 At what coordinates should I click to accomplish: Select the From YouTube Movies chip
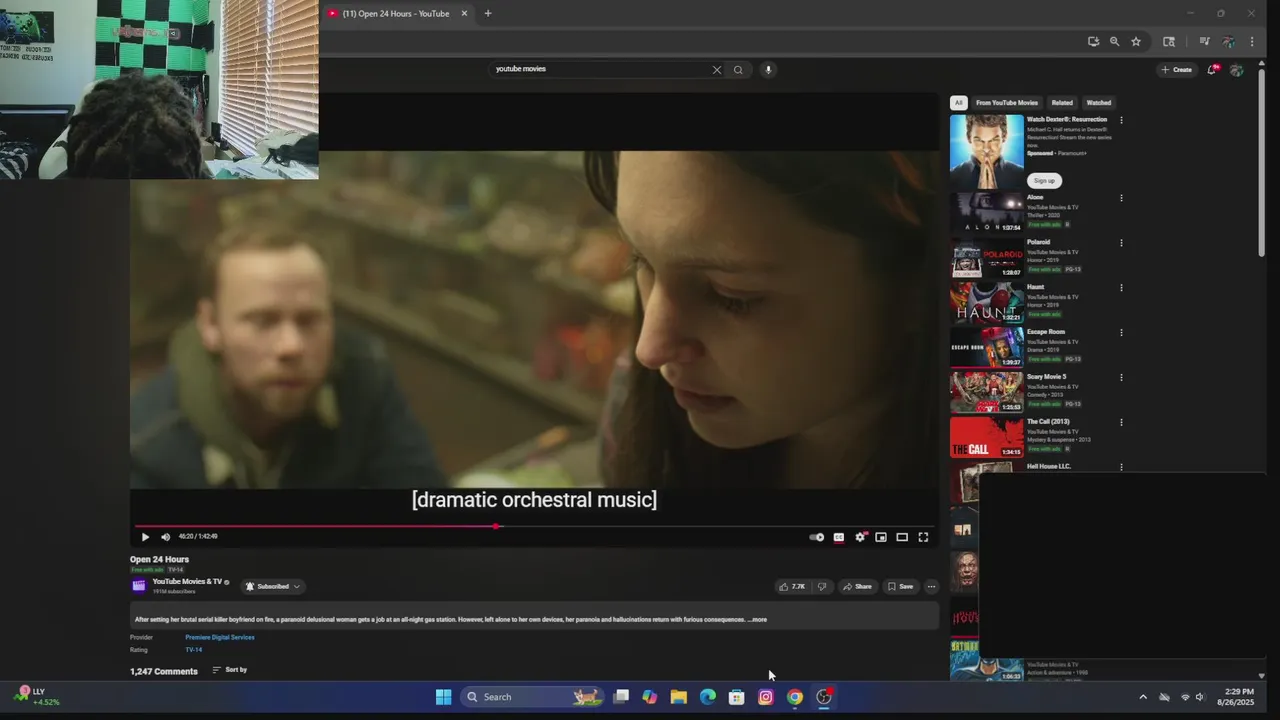1007,103
